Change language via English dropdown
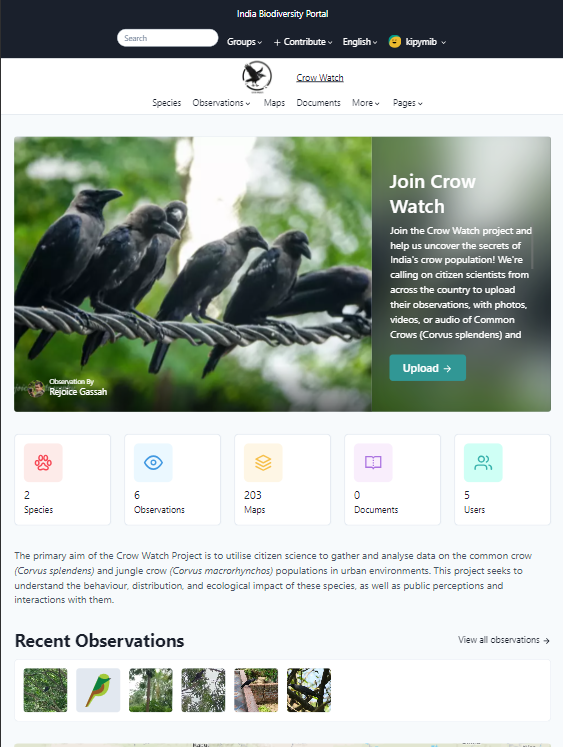Image resolution: width=563 pixels, height=747 pixels. pyautogui.click(x=360, y=42)
